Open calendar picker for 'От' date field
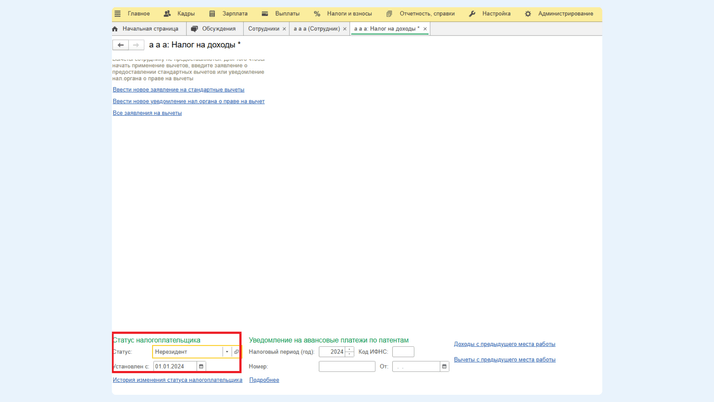The height and width of the screenshot is (402, 714). (x=444, y=367)
